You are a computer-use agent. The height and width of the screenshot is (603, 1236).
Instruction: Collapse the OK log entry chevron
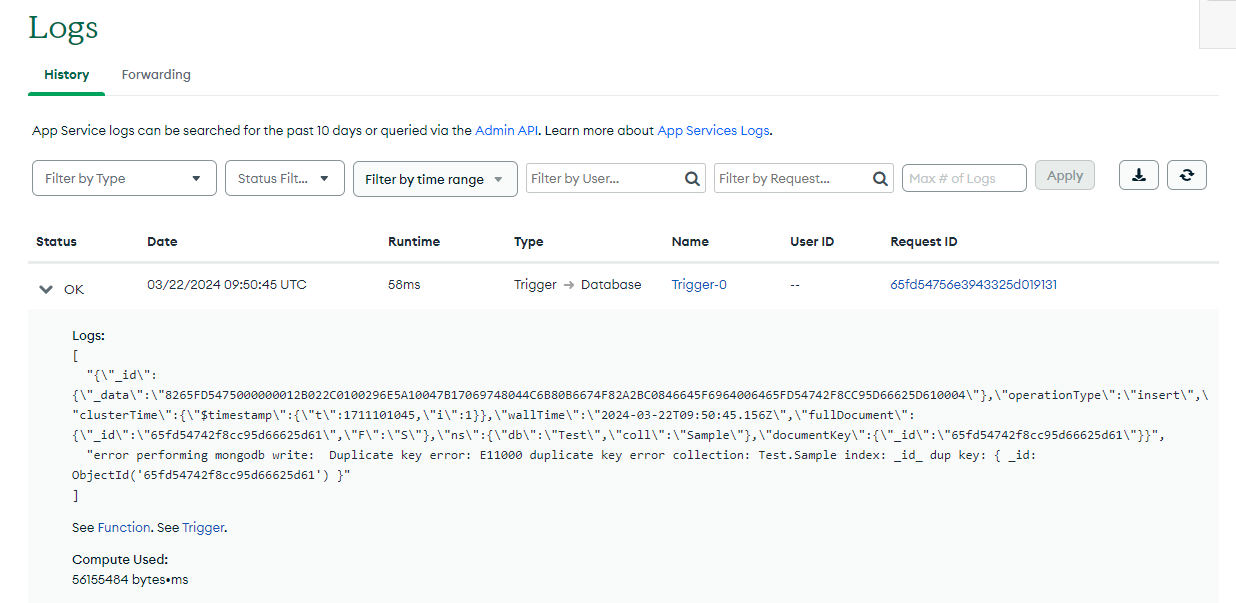(45, 289)
